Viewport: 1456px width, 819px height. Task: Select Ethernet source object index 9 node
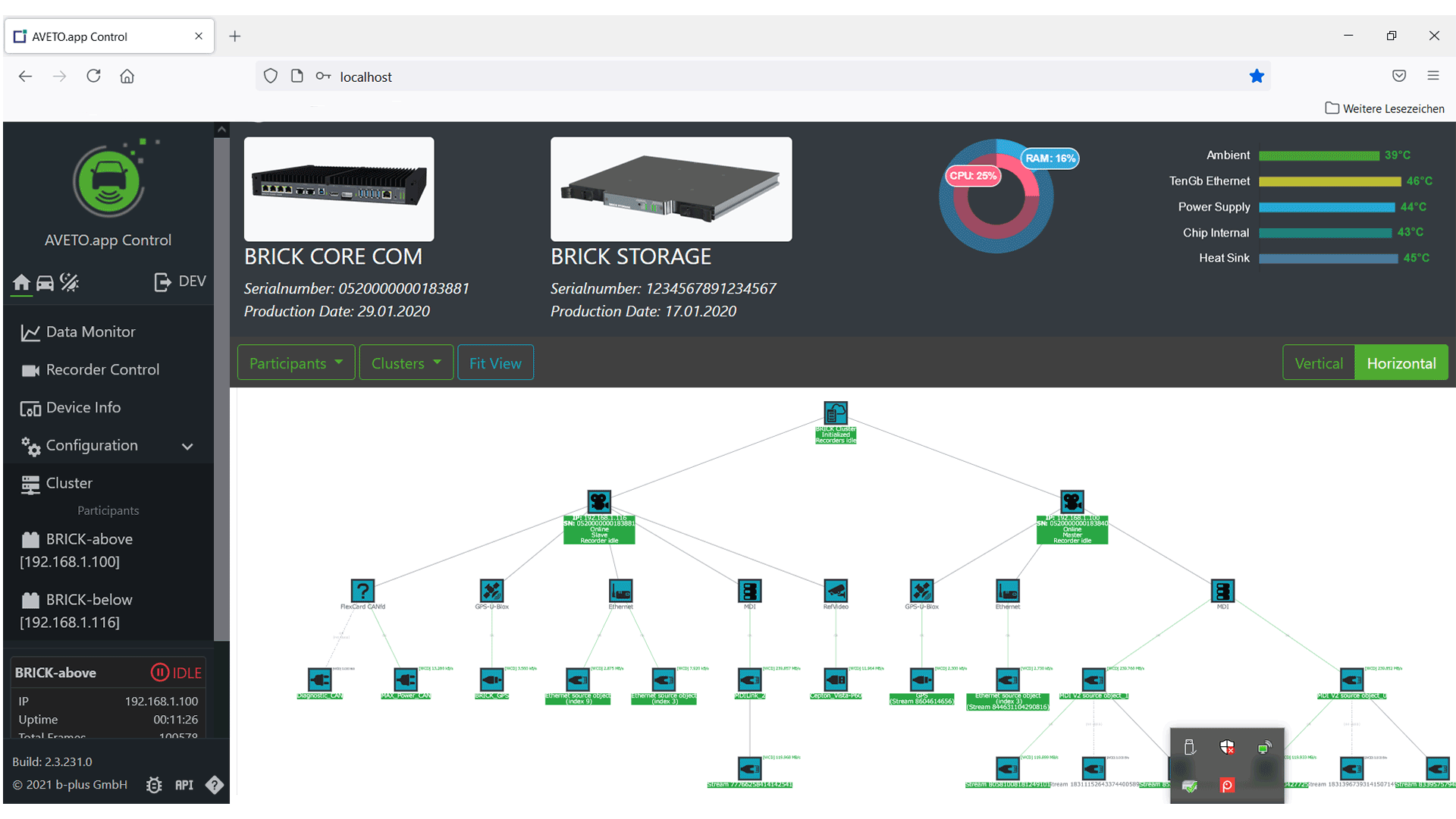[578, 679]
